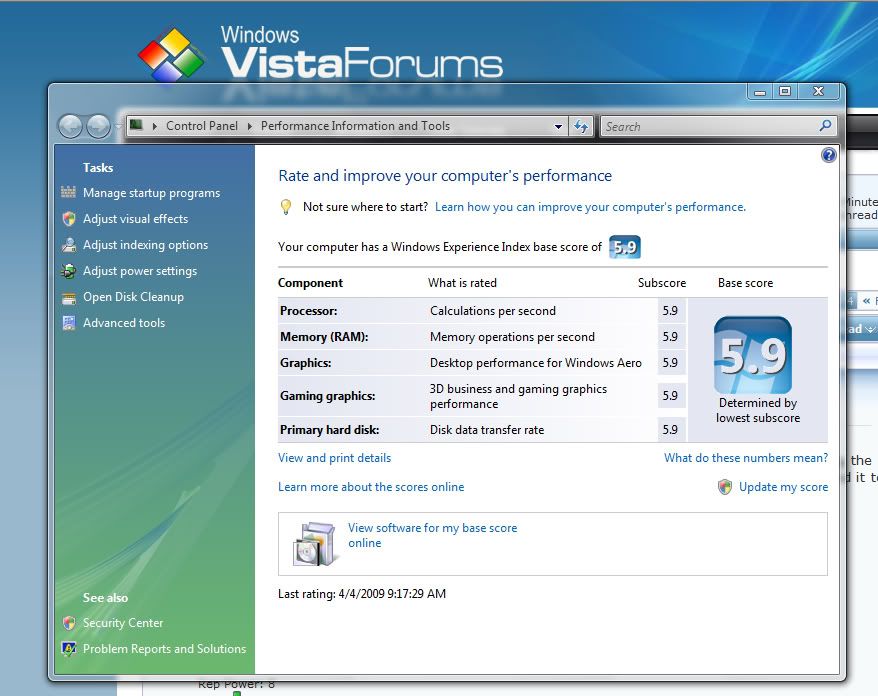Click the Primary hard disk 5.9 subscore
Screen dimensions: 878x696
670,429
